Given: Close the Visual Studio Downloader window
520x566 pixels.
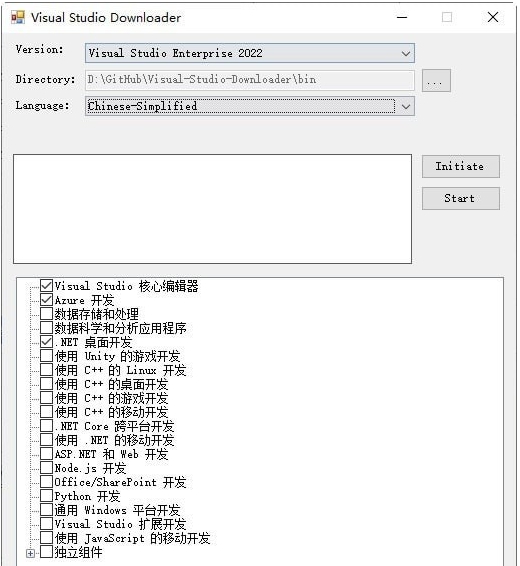Looking at the screenshot, I should tap(493, 17).
